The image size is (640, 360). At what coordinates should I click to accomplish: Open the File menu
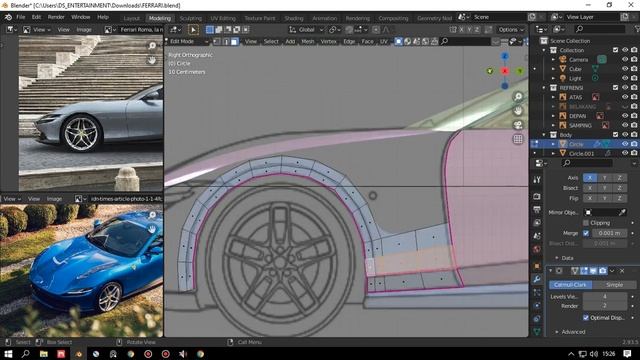pos(21,17)
